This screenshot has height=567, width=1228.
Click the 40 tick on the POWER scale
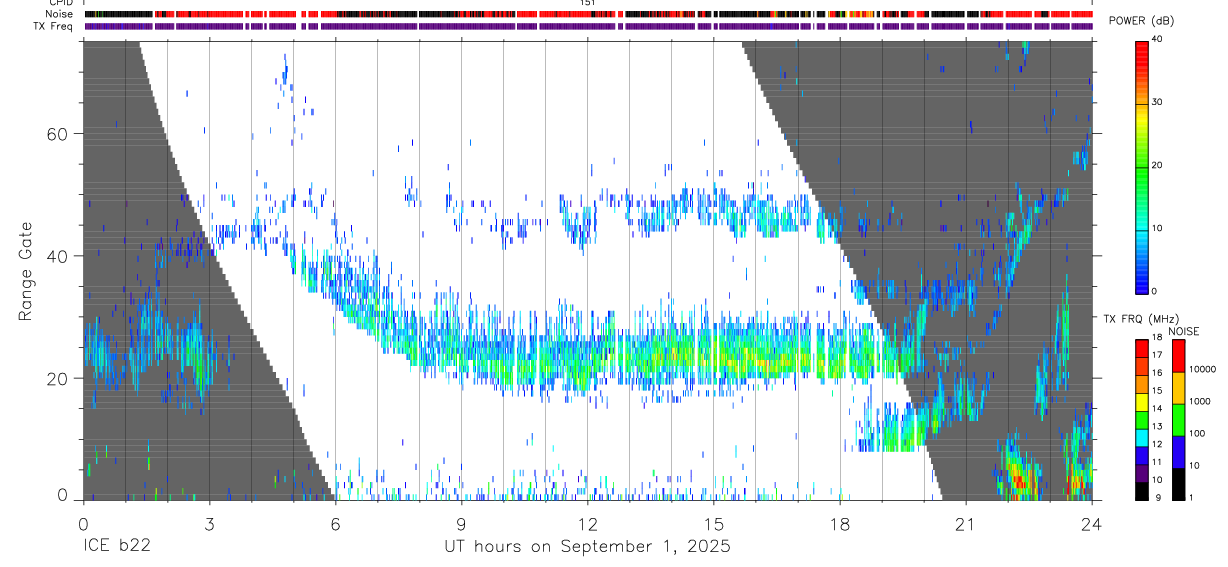1157,39
